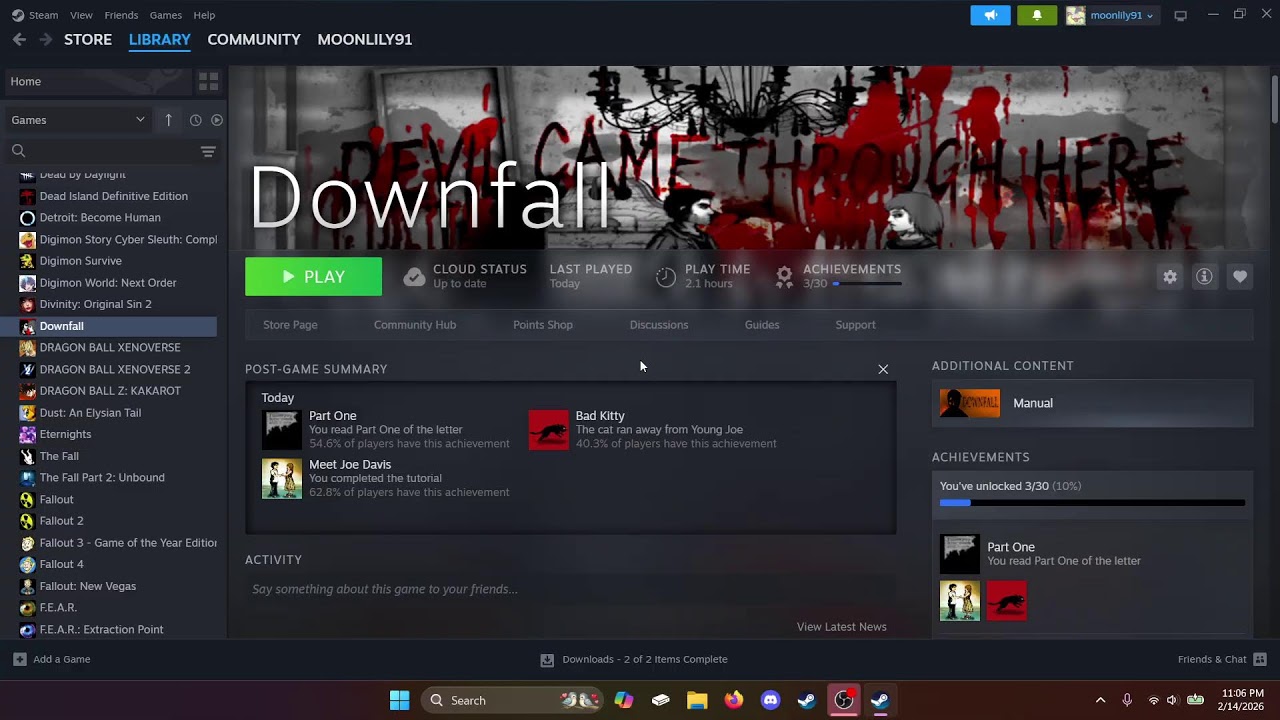Click the achievements gear icon
Viewport: 1280px width, 720px height.
click(x=785, y=276)
